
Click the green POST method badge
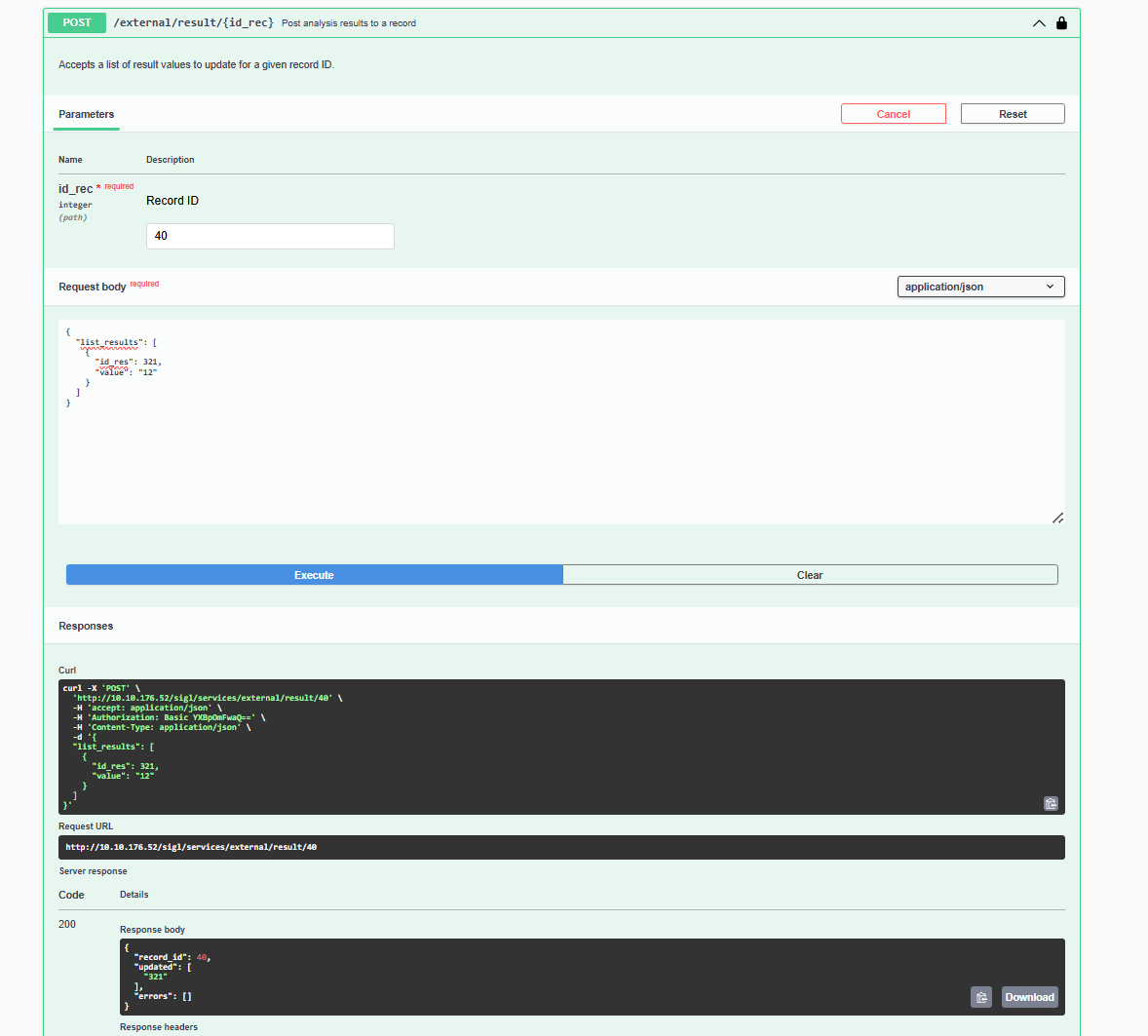(77, 22)
